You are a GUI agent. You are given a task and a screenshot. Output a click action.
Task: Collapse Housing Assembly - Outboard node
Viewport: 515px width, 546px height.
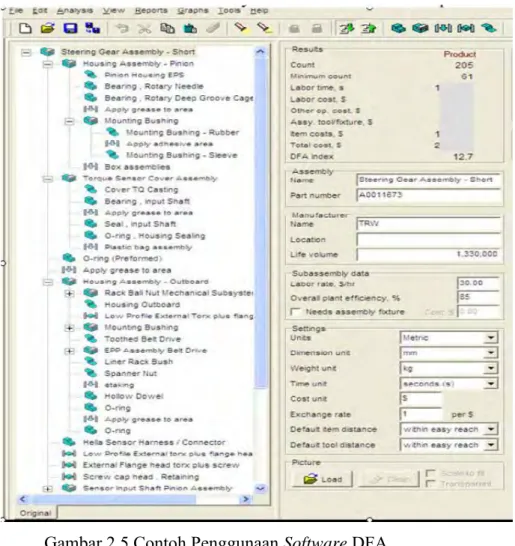48,282
